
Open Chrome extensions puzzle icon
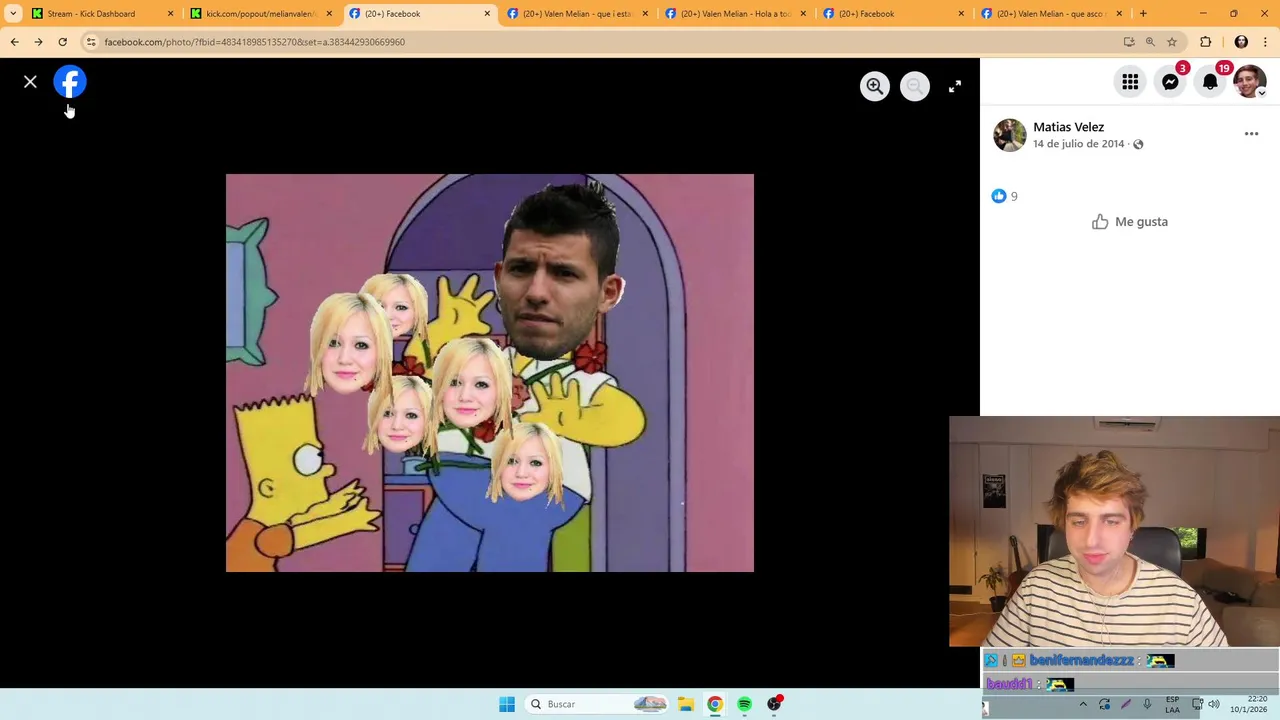click(x=1206, y=42)
